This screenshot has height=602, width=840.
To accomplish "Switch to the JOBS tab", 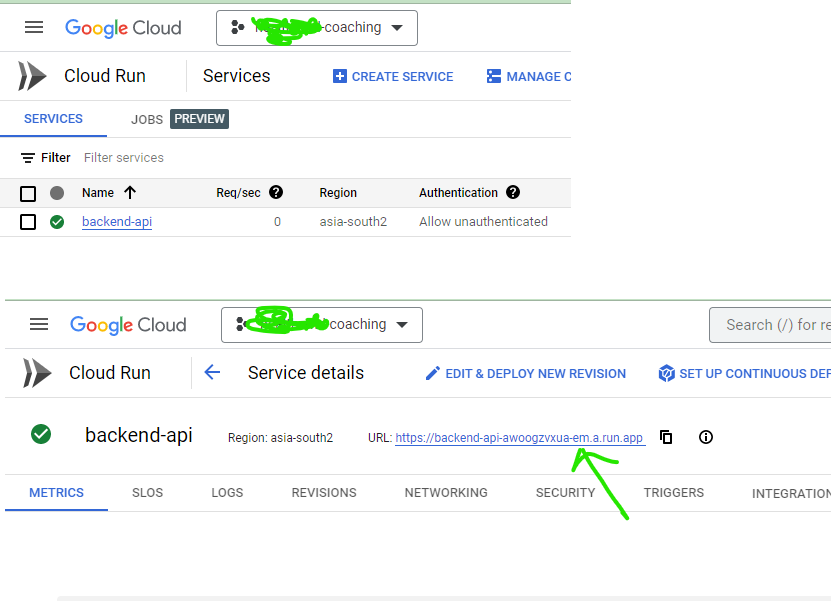I will 147,119.
